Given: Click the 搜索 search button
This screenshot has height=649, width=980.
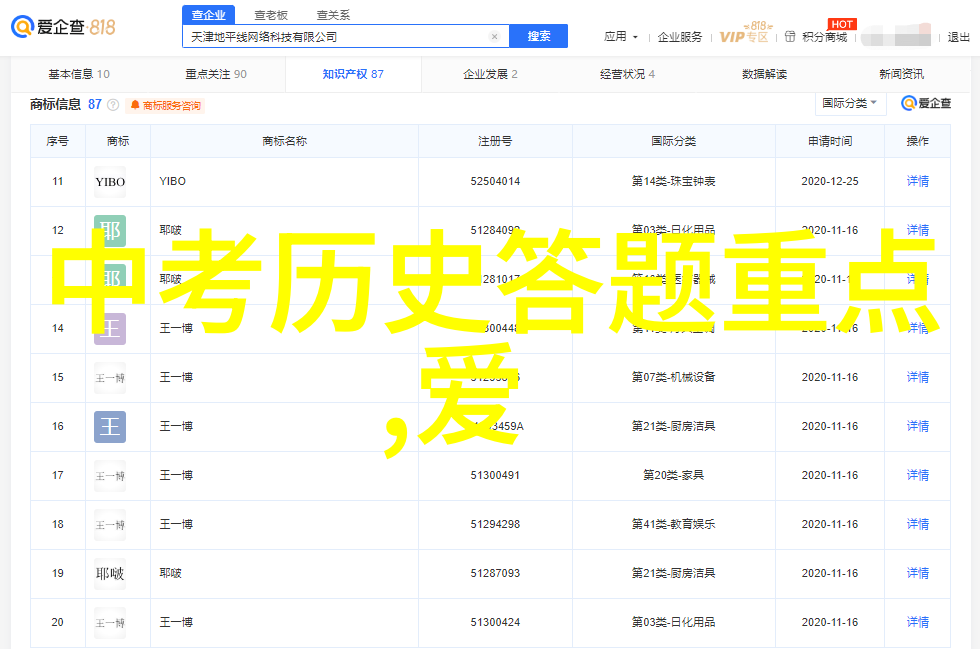Looking at the screenshot, I should click(x=539, y=36).
